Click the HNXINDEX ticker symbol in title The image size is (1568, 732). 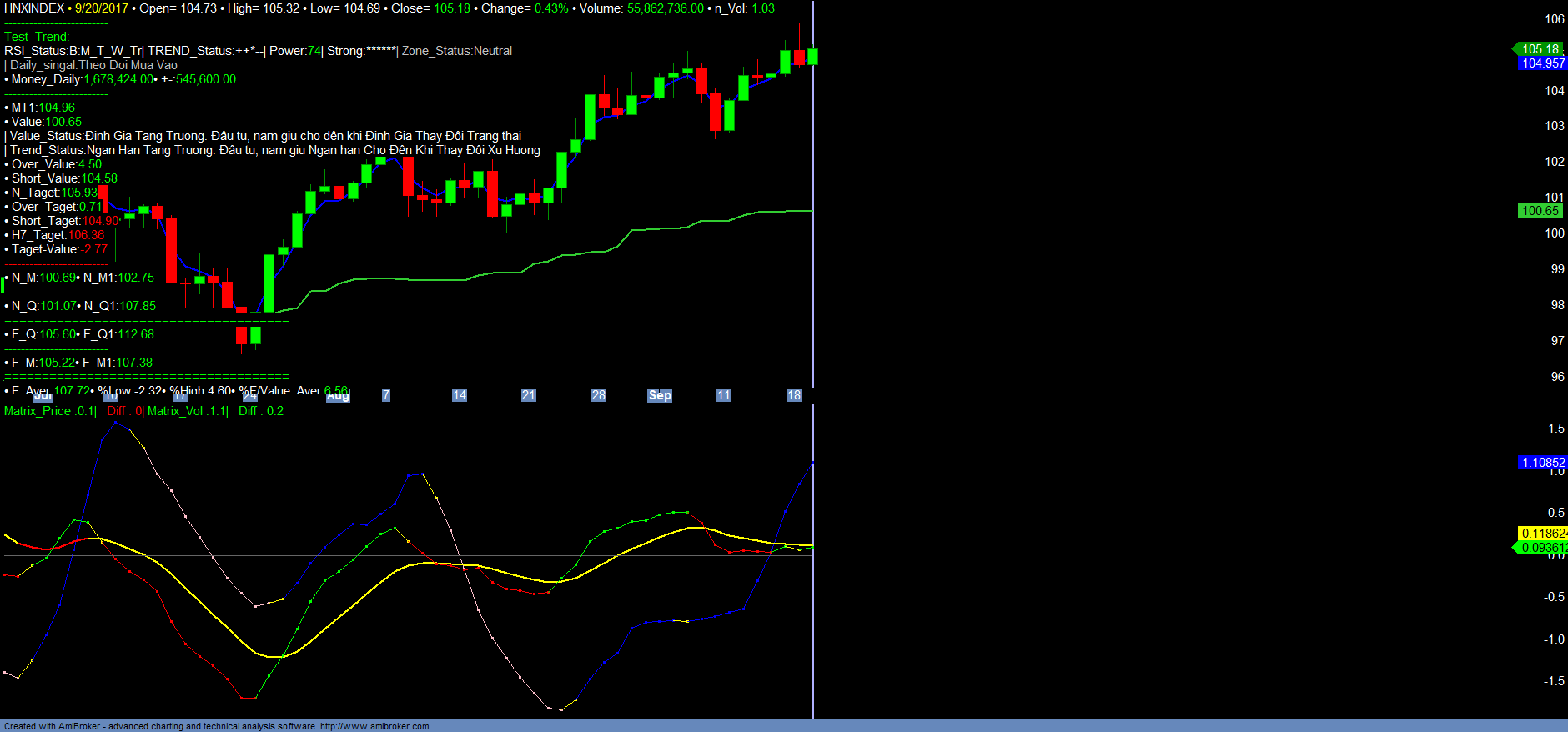(x=34, y=8)
